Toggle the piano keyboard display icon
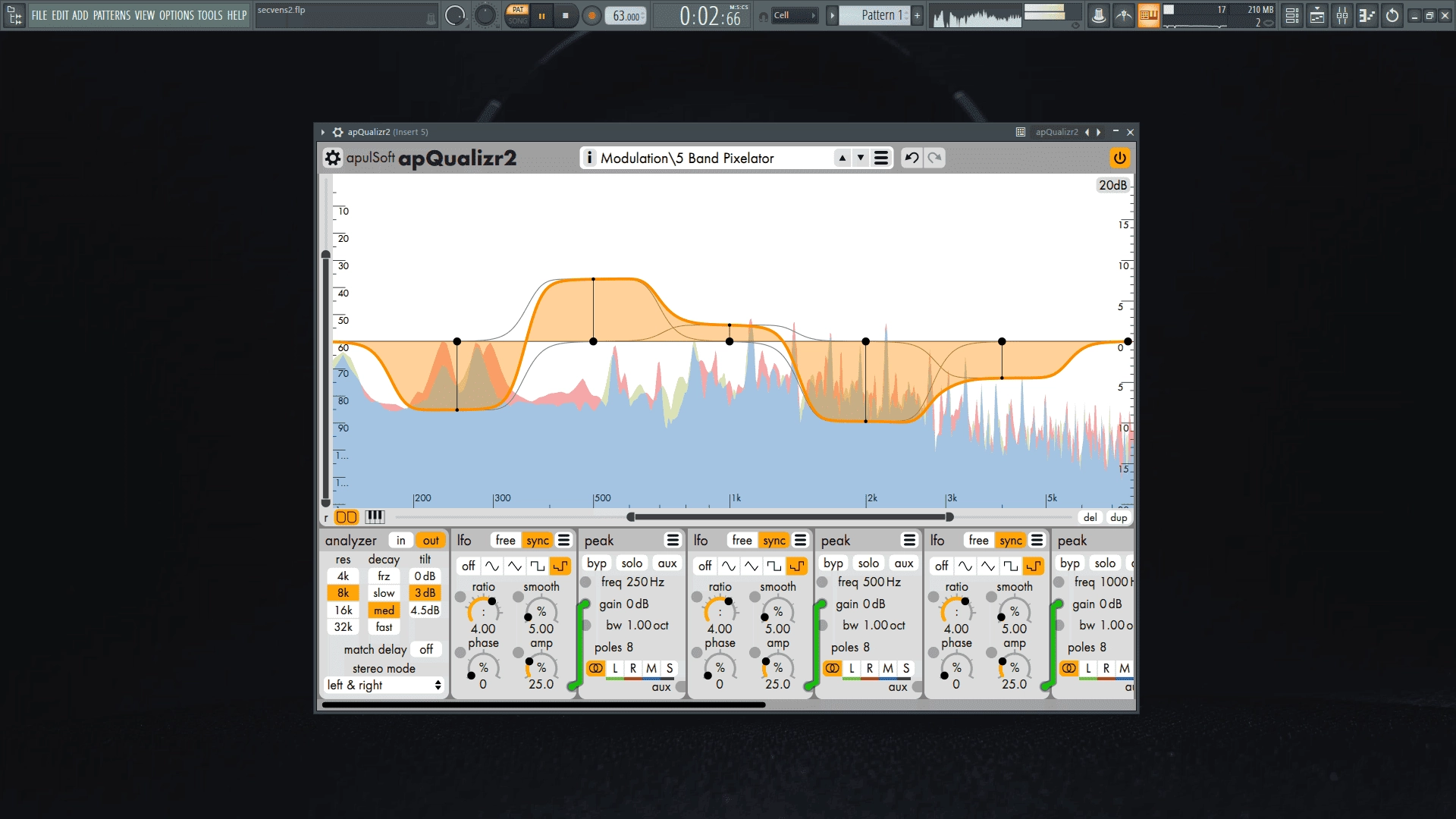Viewport: 1456px width, 819px height. click(375, 517)
